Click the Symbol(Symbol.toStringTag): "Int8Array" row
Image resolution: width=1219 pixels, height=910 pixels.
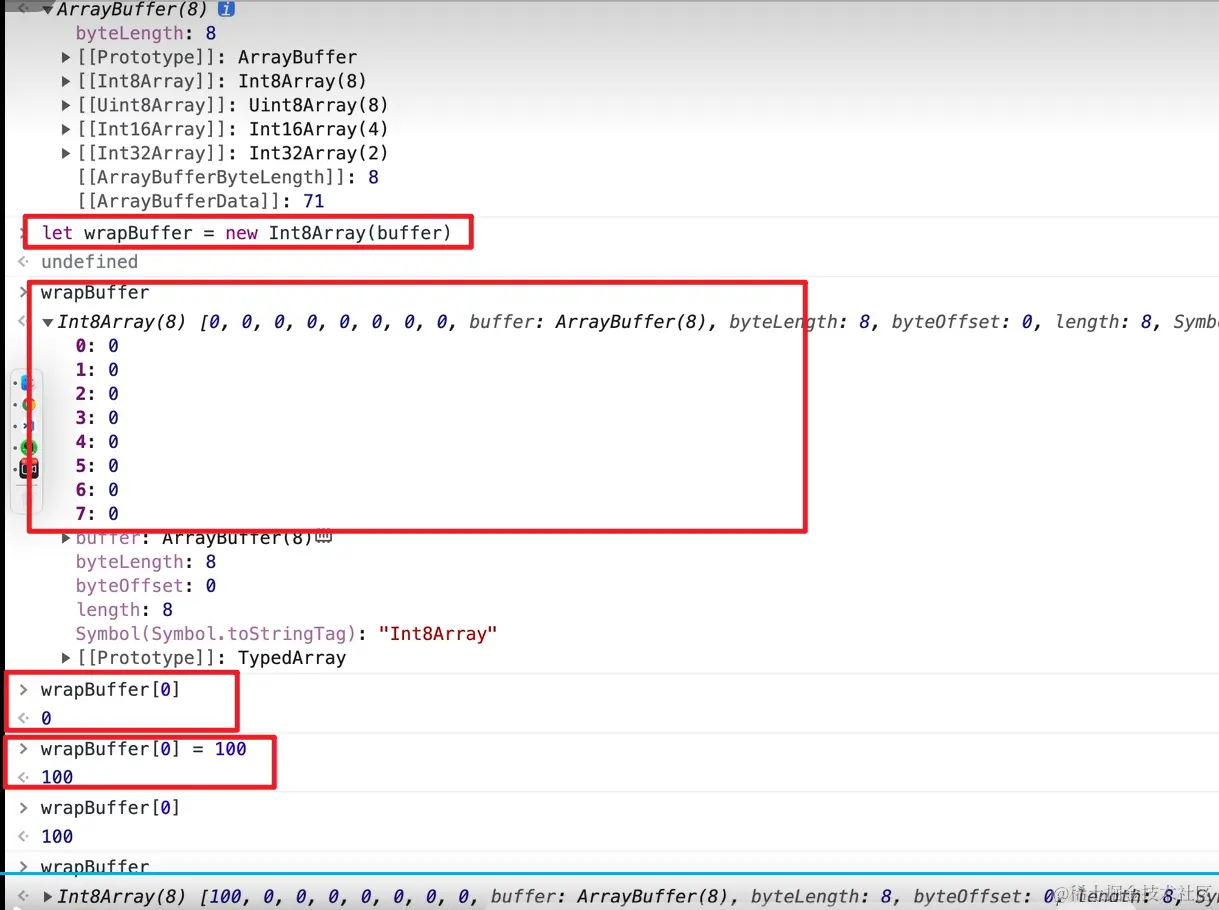(286, 634)
